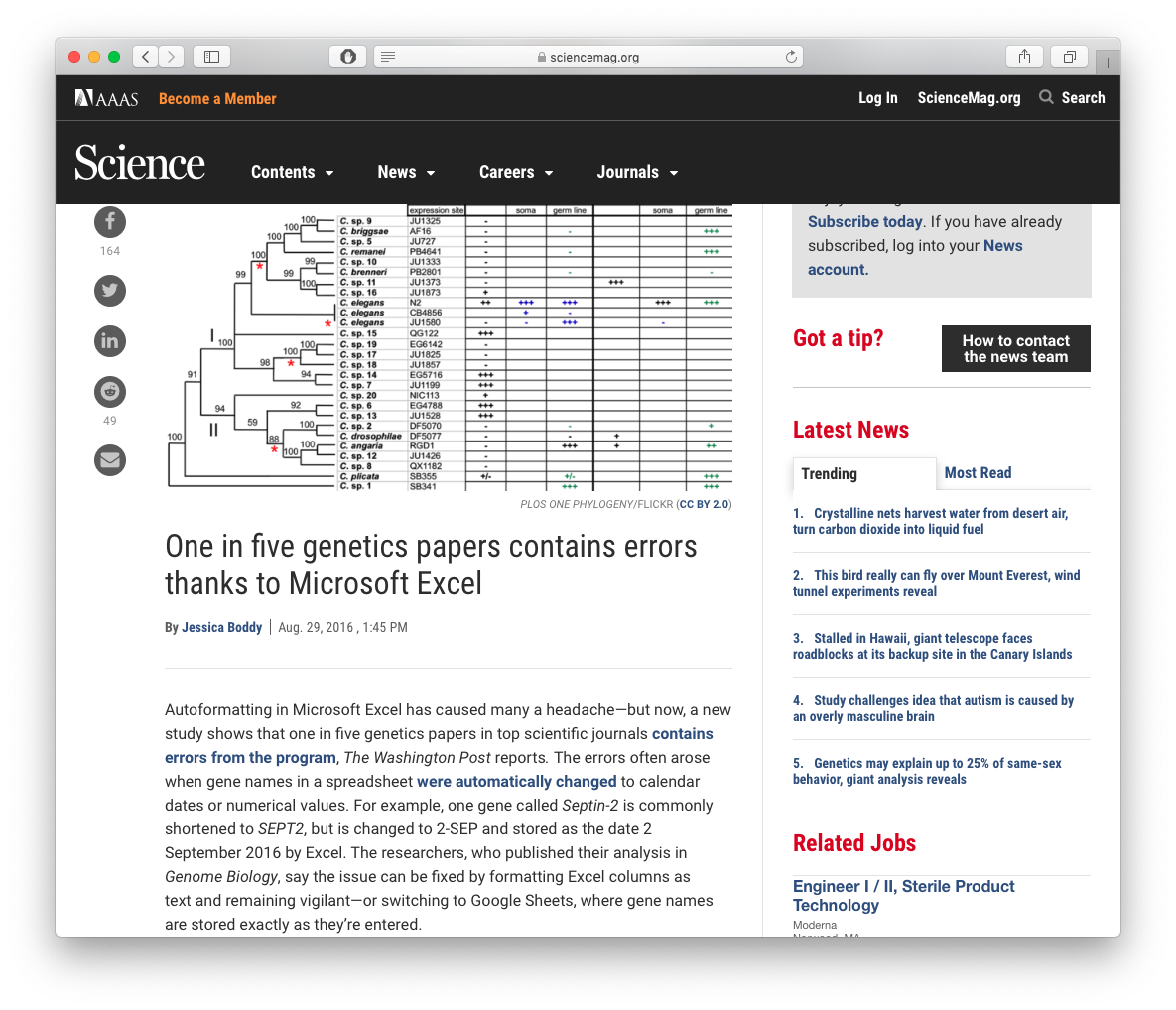Open author Jessica Boddy's page

[222, 627]
